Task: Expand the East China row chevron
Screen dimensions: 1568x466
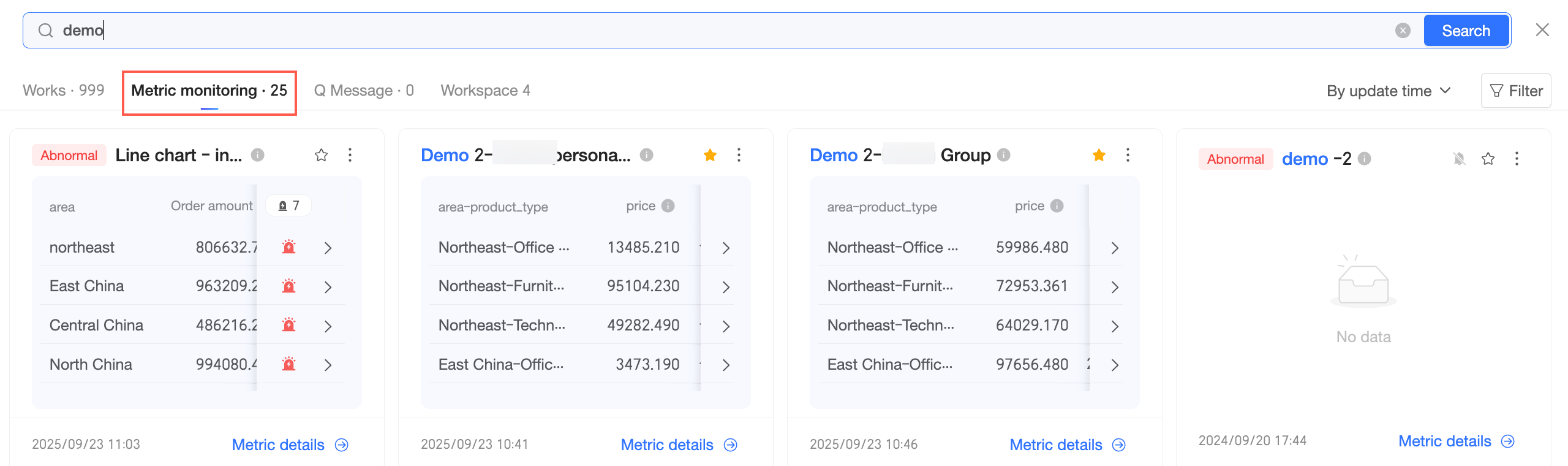Action: [328, 287]
